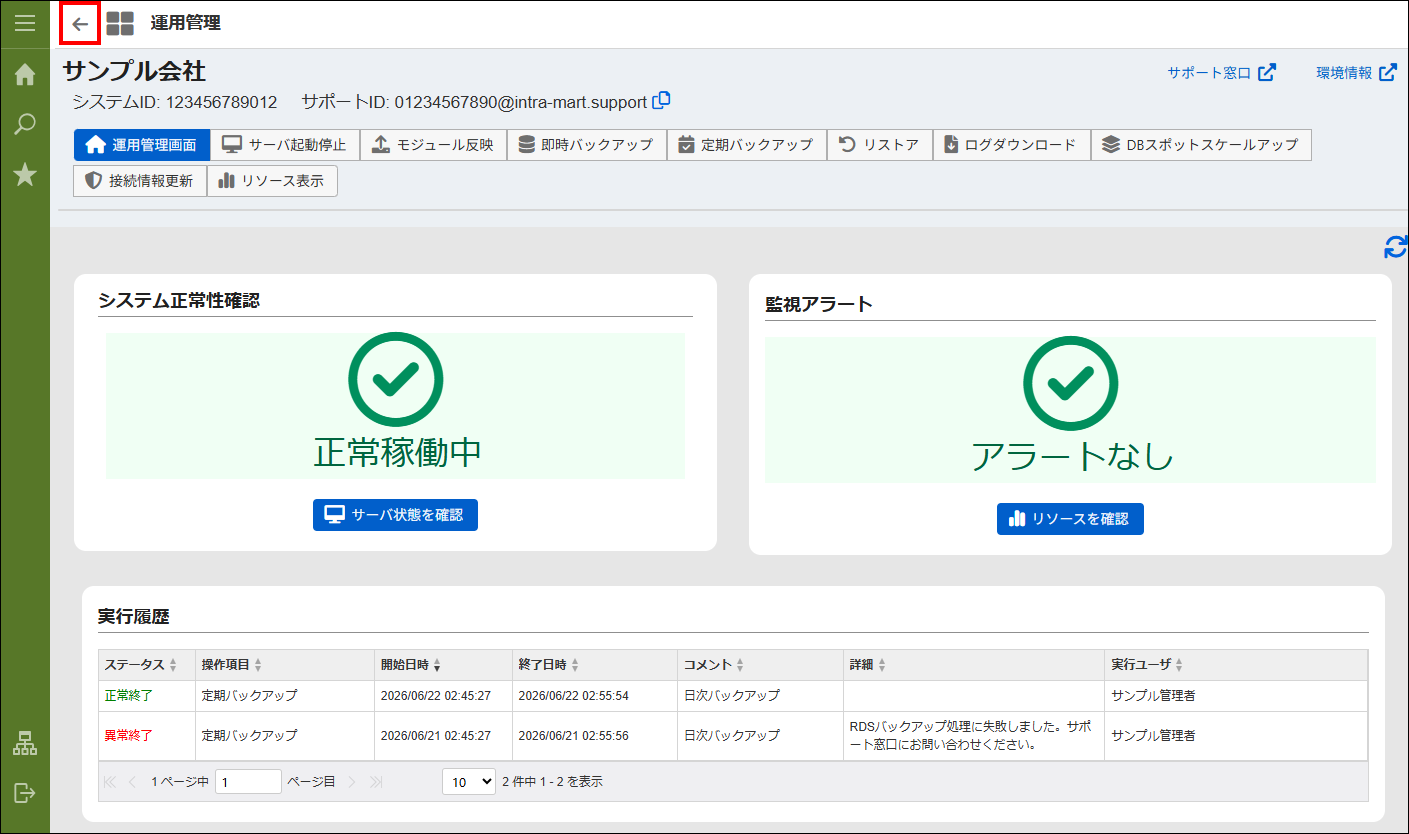Go to the home icon in sidebar
This screenshot has height=834, width=1409.
(x=25, y=75)
